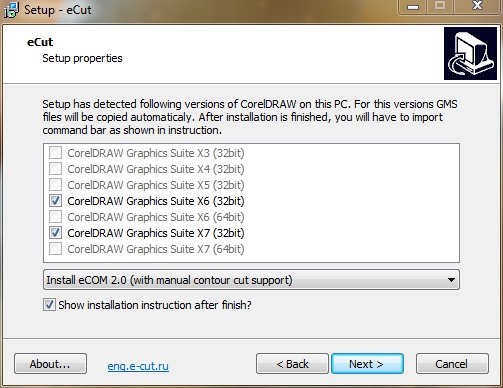Go back to the previous setup step
Screen dimensions: 503x388
292,364
